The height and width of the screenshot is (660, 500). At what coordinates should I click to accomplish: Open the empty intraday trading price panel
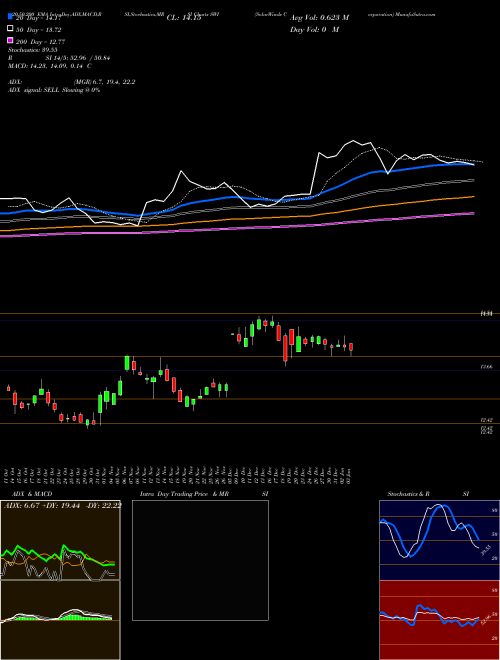200,560
